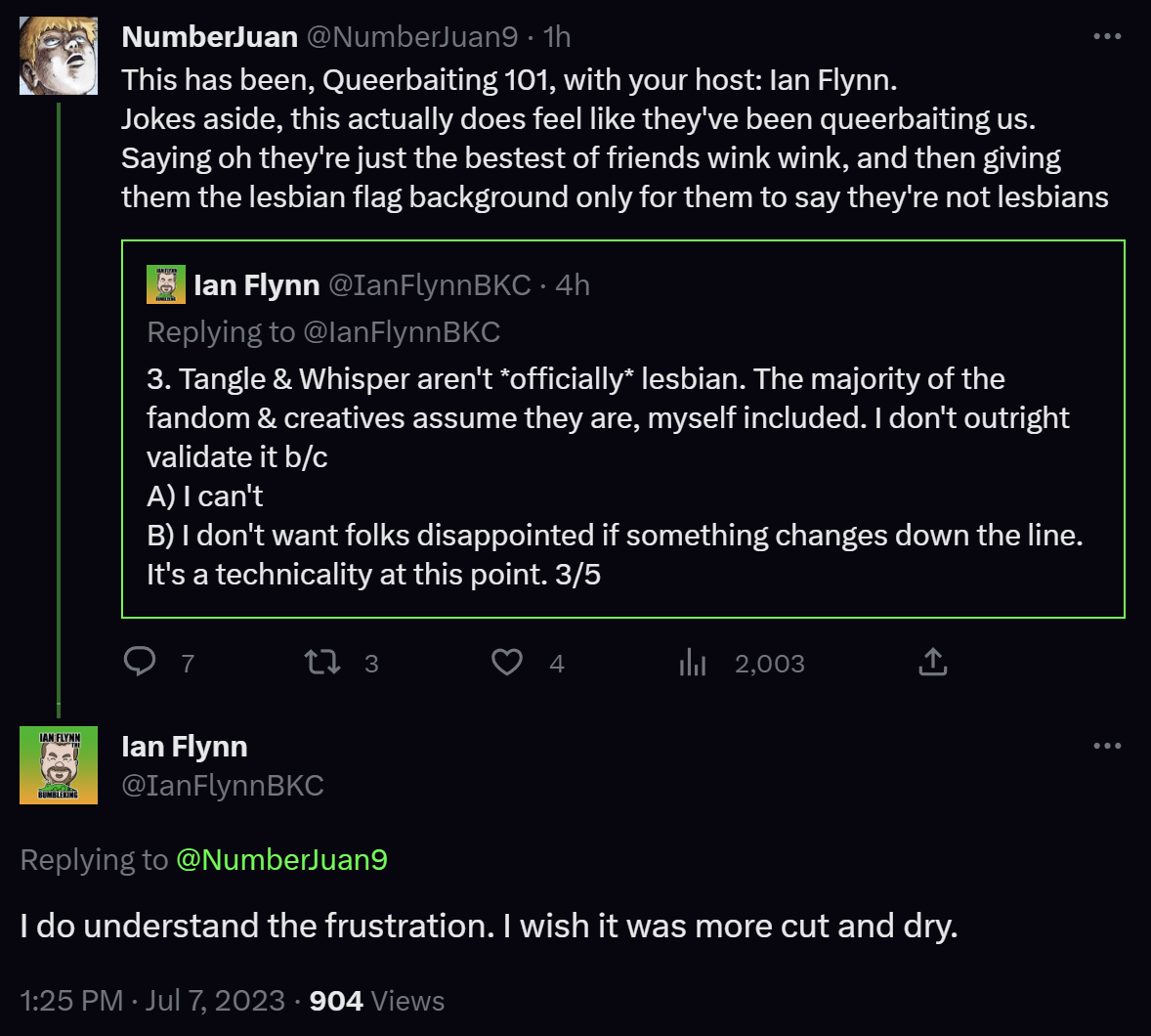This screenshot has height=1036, width=1151.
Task: Click the bold Ian Flynn name on reply
Action: click(184, 747)
